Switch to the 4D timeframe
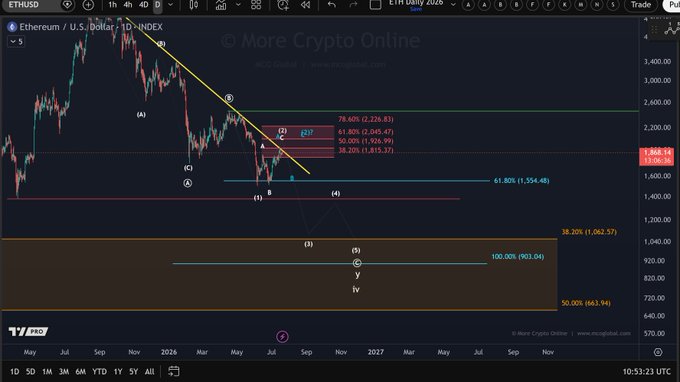Screen dimensions: 680x382 [x=144, y=5]
